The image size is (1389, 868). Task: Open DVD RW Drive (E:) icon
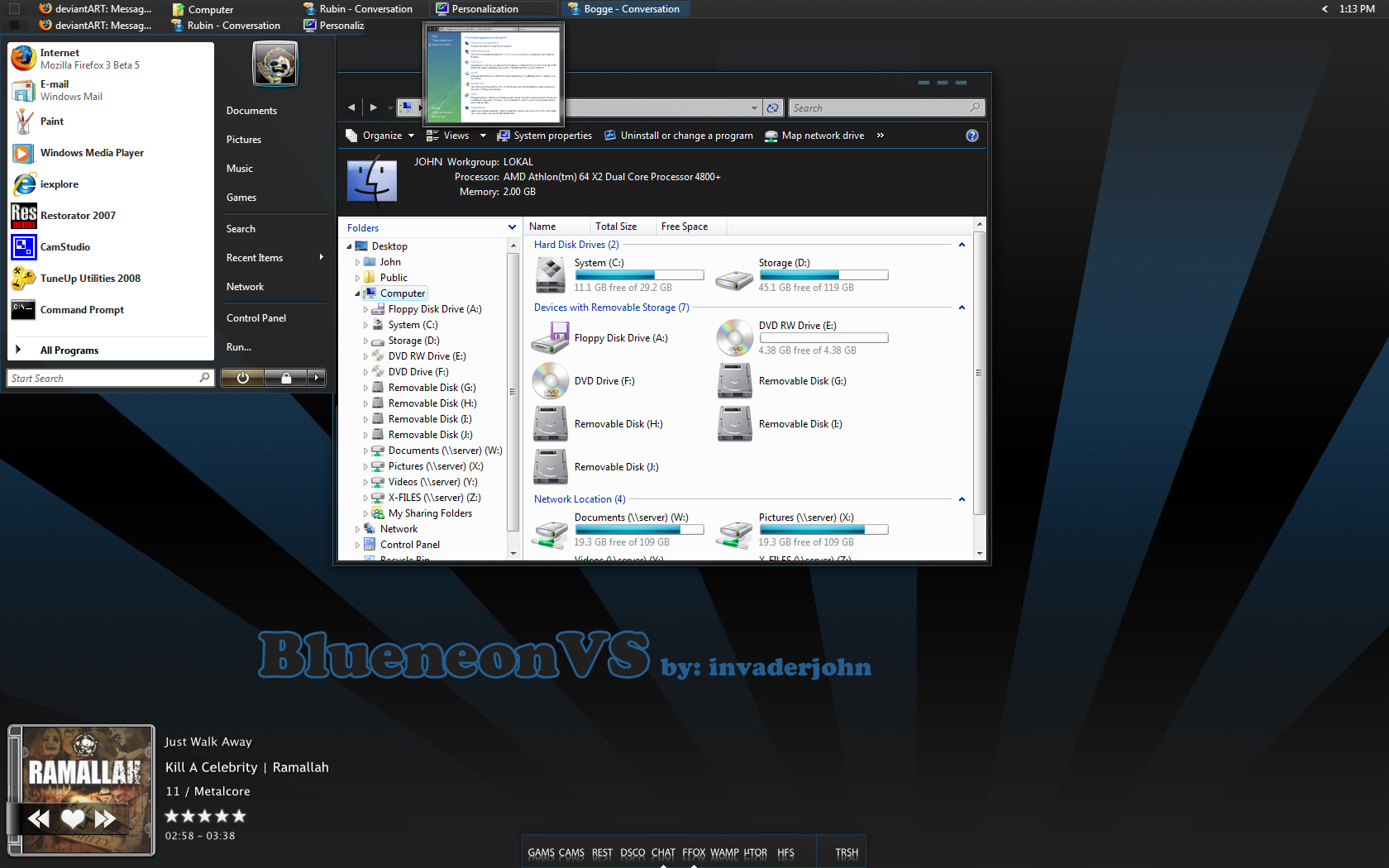tap(734, 338)
